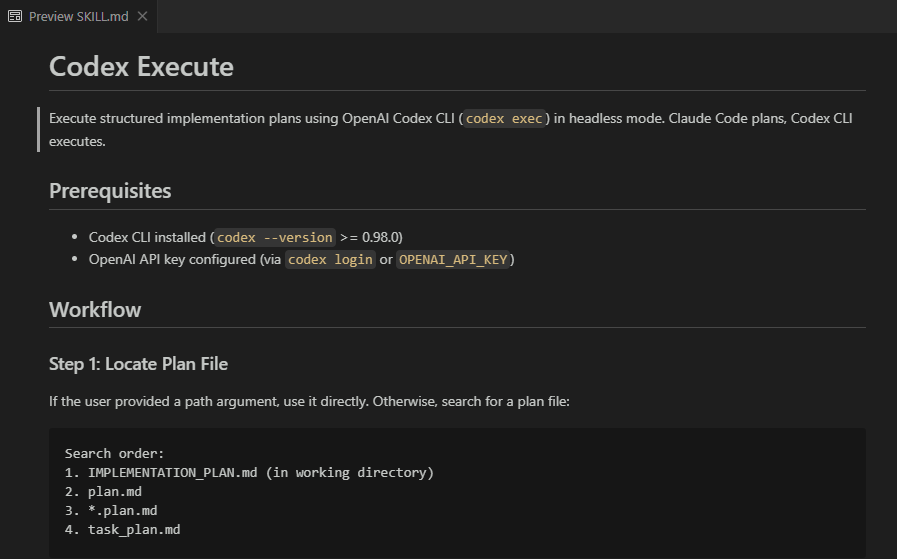Viewport: 897px width, 559px height.
Task: Click the 'Codex CLI installed' bullet text
Action: tap(150, 237)
